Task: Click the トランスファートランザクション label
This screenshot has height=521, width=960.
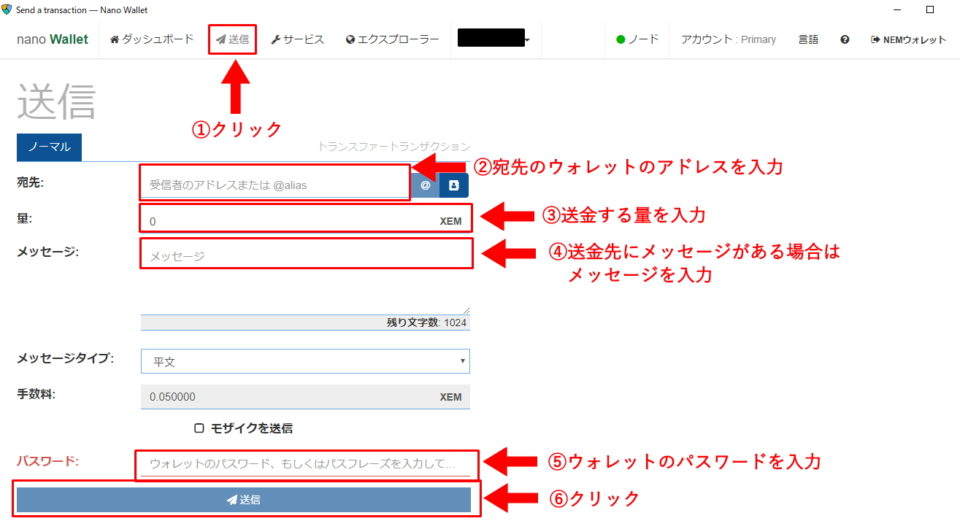Action: [x=394, y=146]
